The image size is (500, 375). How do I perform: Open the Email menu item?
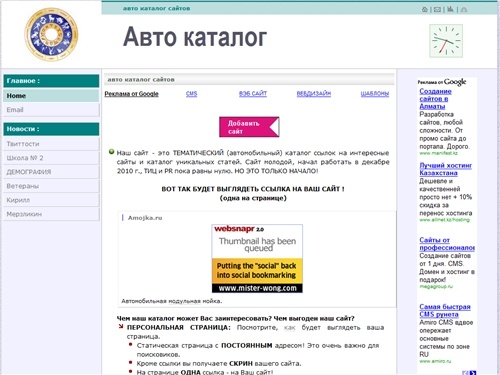click(x=51, y=110)
